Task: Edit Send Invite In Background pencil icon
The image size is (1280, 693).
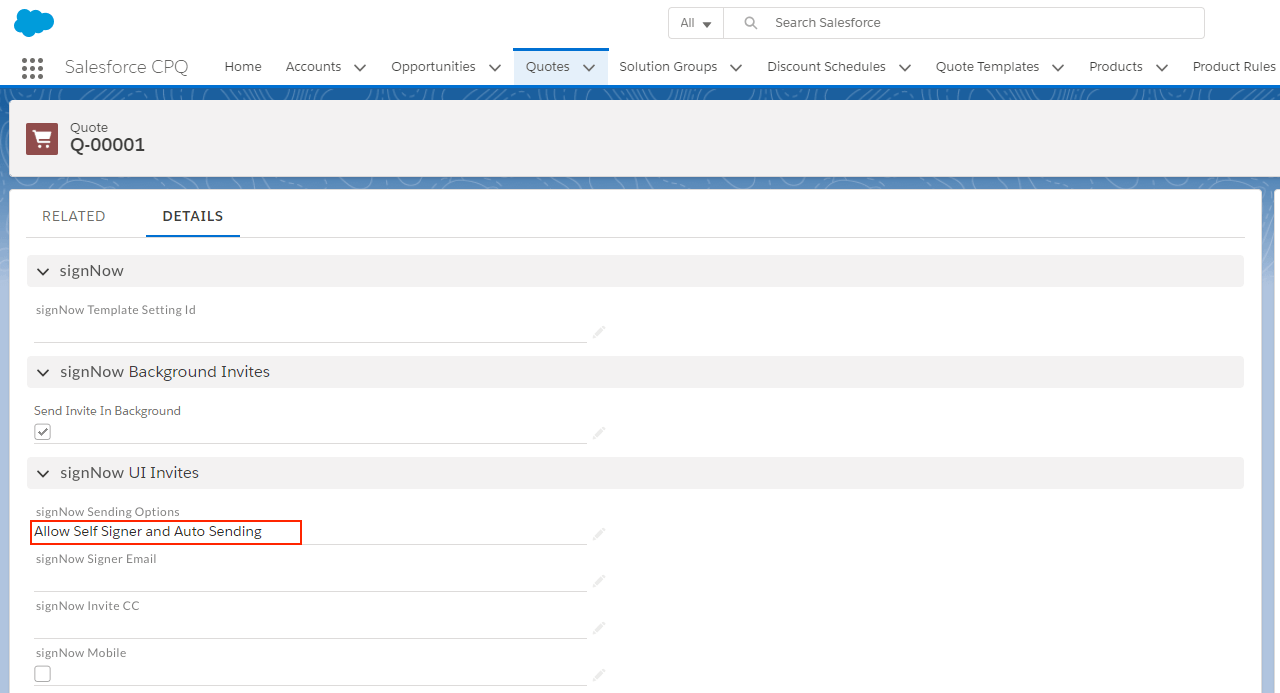Action: tap(599, 433)
